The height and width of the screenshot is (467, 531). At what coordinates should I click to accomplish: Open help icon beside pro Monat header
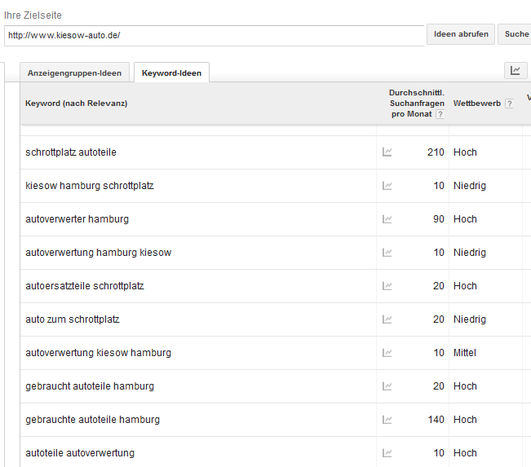coord(440,114)
